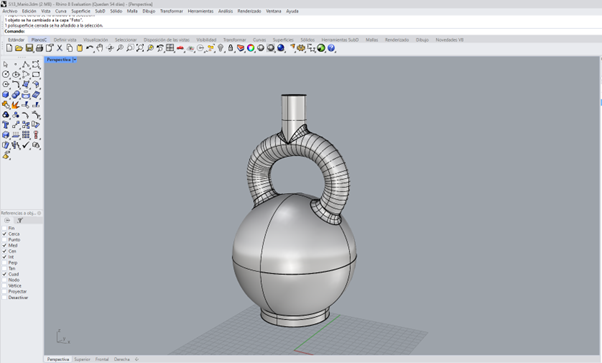This screenshot has width=602, height=363.
Task: Open the Layers panel icon
Action: click(241, 48)
